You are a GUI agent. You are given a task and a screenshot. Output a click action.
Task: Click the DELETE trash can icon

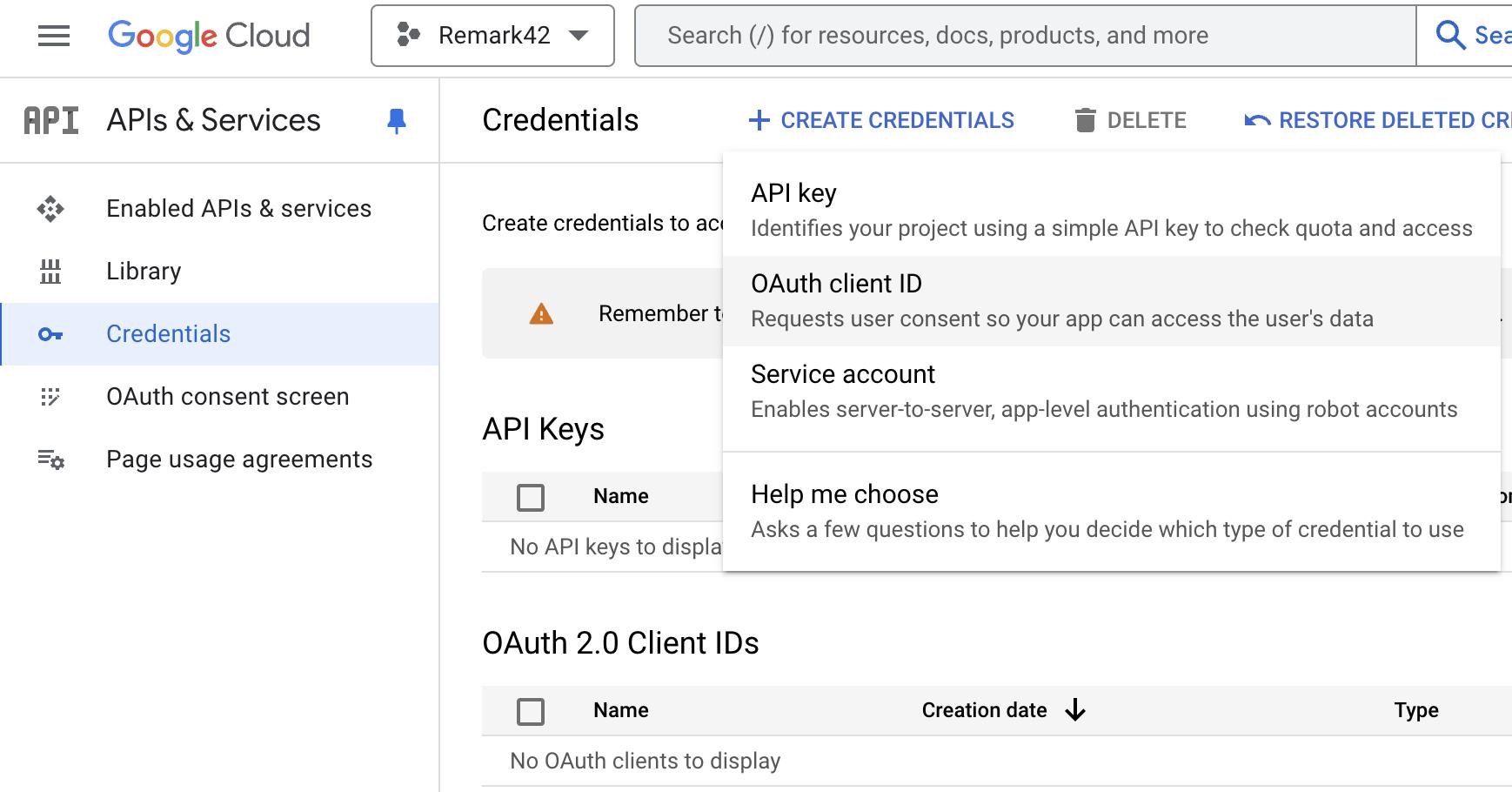pyautogui.click(x=1085, y=119)
